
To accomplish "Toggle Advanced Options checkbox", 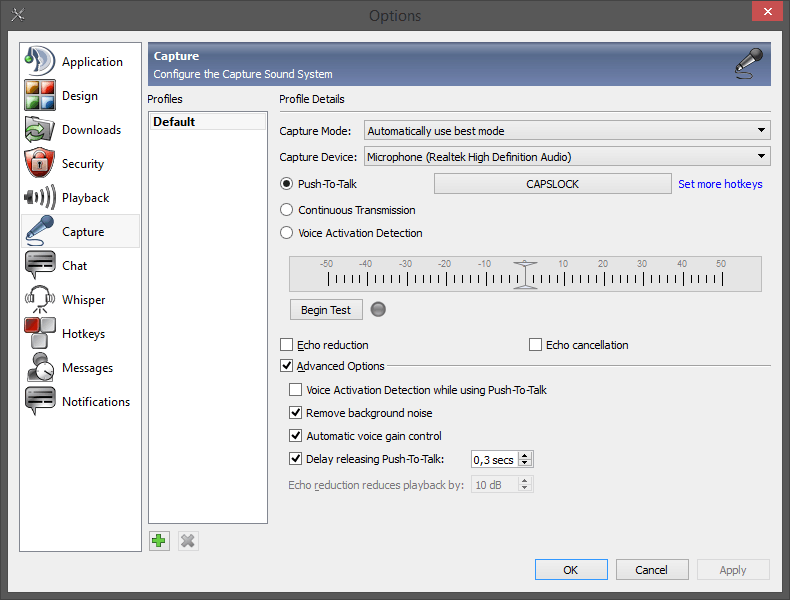I will (x=286, y=366).
